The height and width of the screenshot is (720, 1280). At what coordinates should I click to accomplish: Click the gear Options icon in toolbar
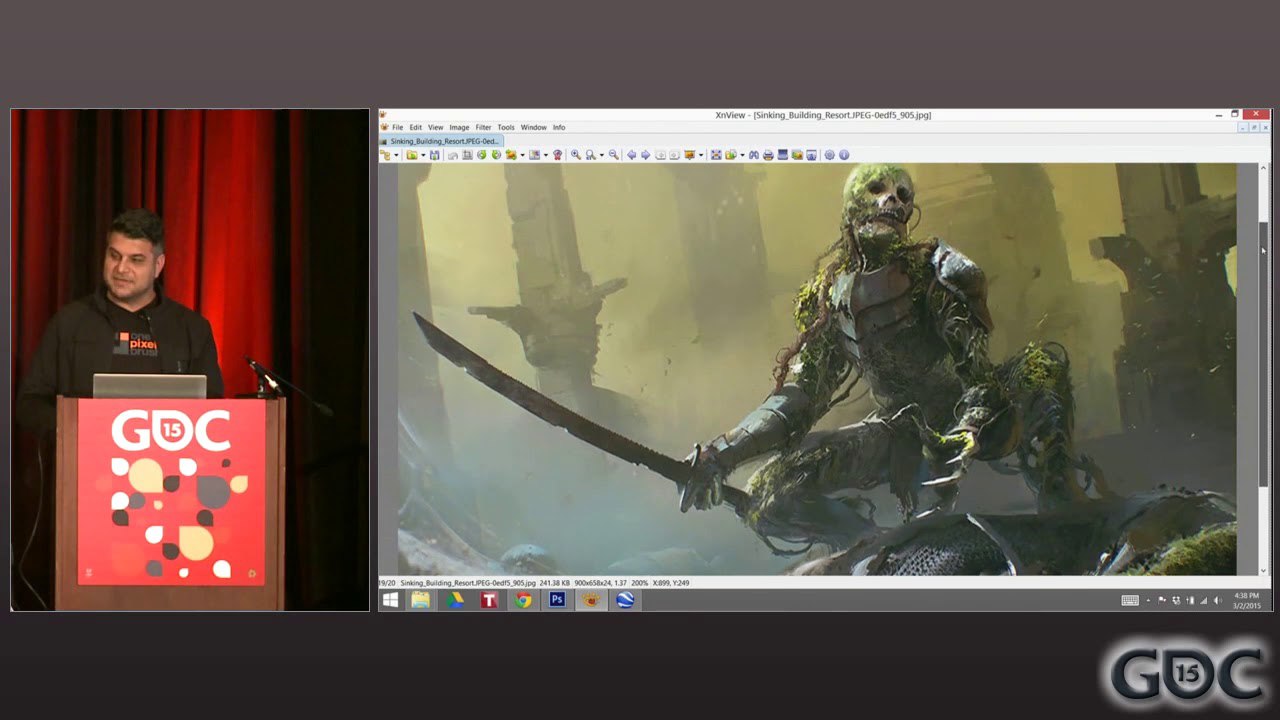[829, 155]
